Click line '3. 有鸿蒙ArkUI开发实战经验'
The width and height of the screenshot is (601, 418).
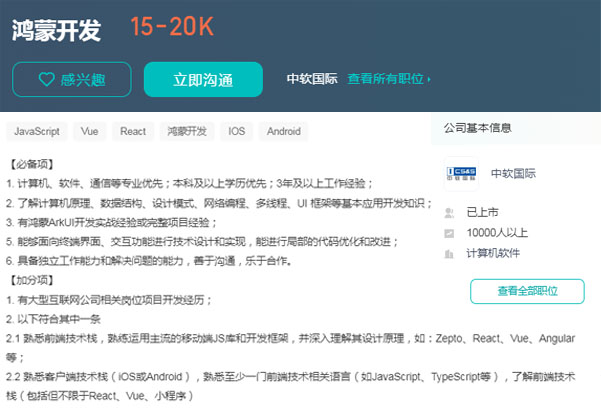point(112,222)
